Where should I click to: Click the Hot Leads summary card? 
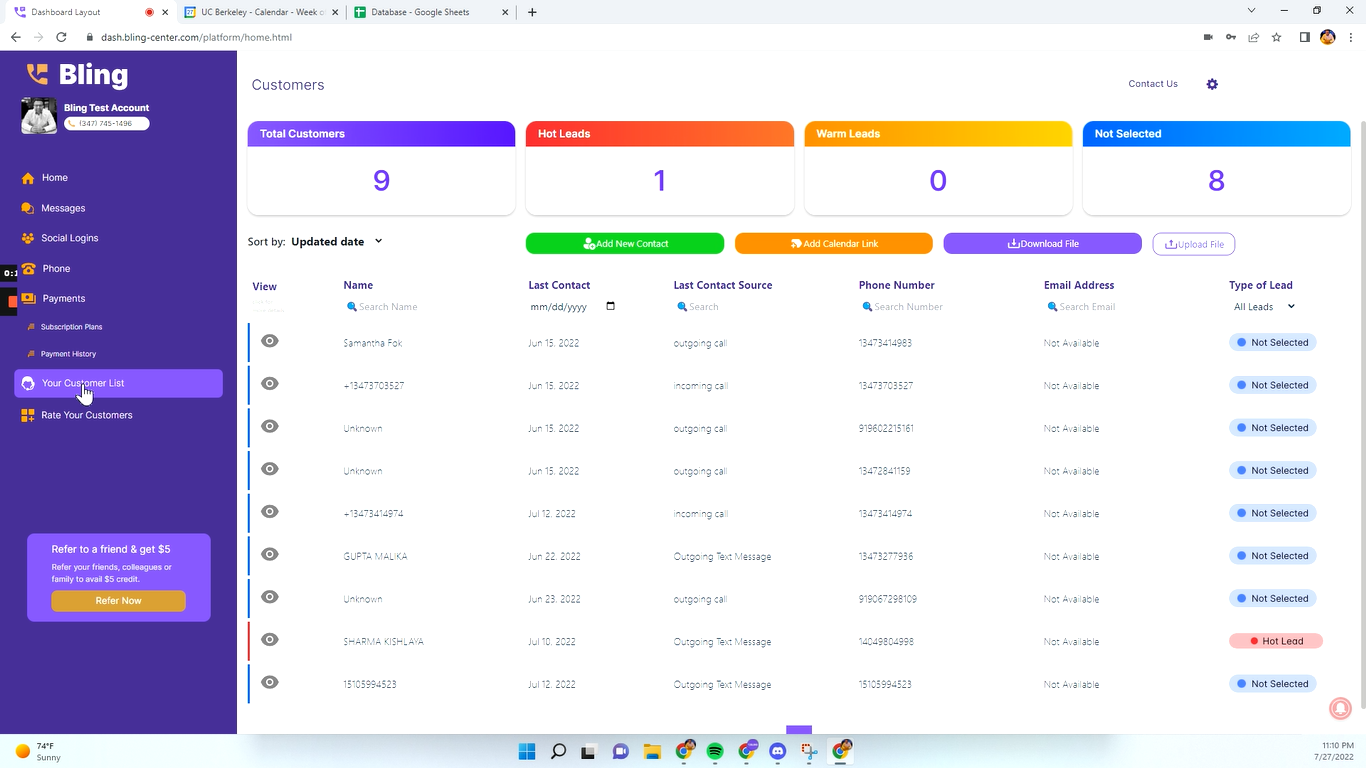coord(660,168)
